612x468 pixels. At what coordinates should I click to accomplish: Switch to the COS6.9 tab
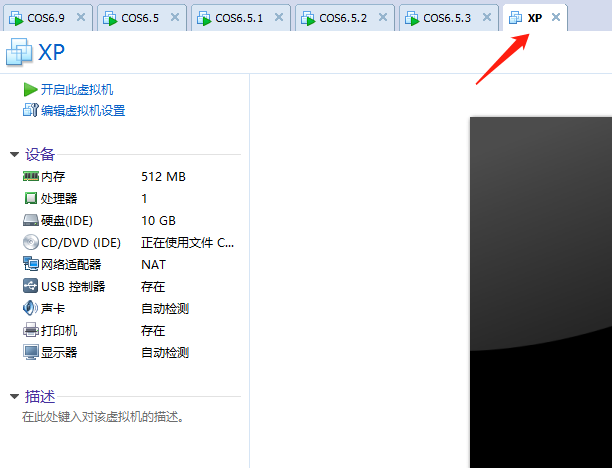46,18
